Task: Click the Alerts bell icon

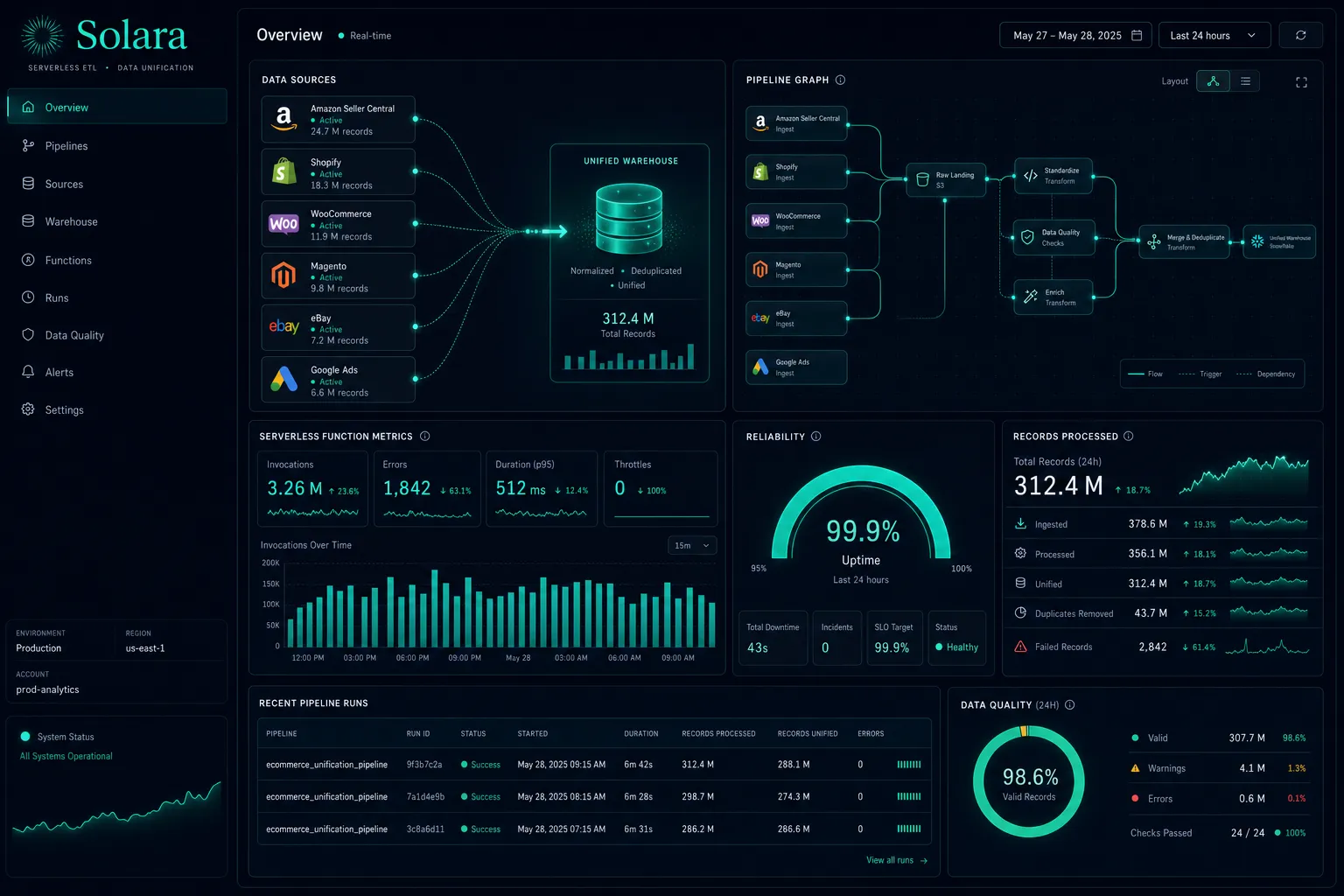Action: point(28,372)
